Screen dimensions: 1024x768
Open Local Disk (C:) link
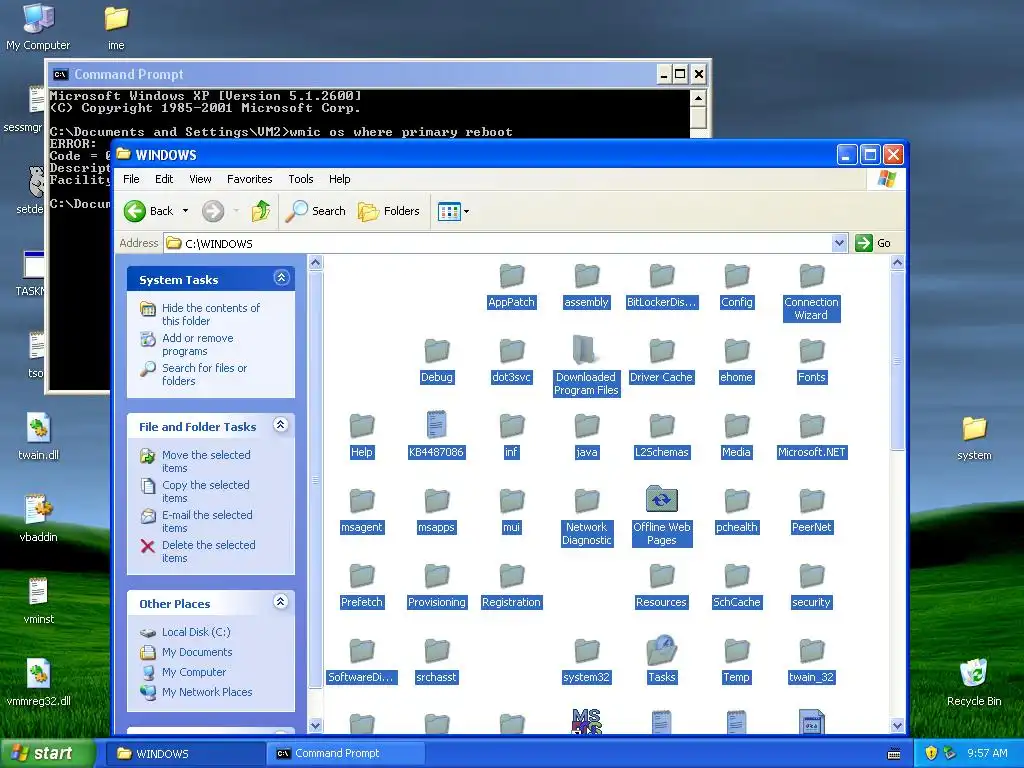tap(196, 632)
